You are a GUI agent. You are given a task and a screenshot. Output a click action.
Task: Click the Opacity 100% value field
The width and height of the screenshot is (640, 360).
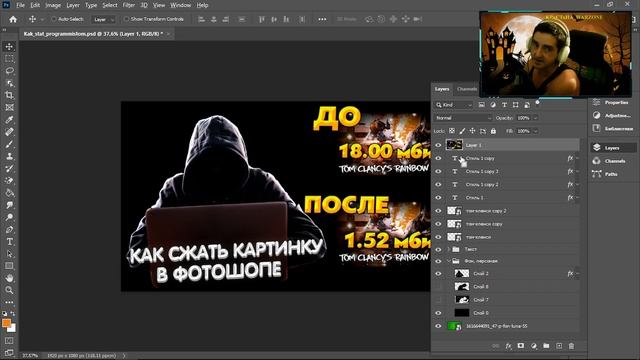pos(523,118)
